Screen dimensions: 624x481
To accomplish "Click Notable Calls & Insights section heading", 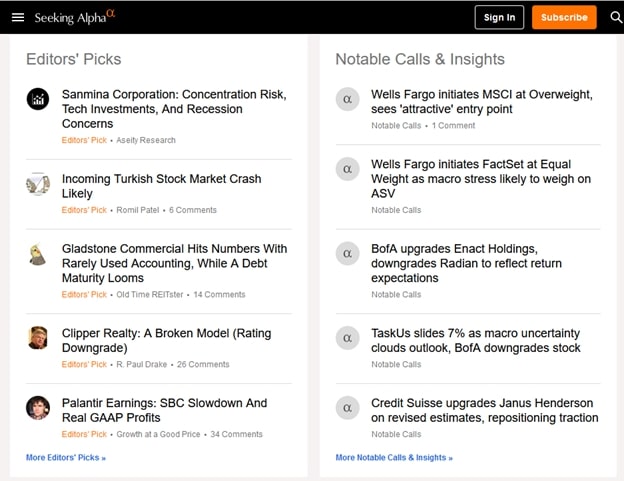I will [420, 59].
